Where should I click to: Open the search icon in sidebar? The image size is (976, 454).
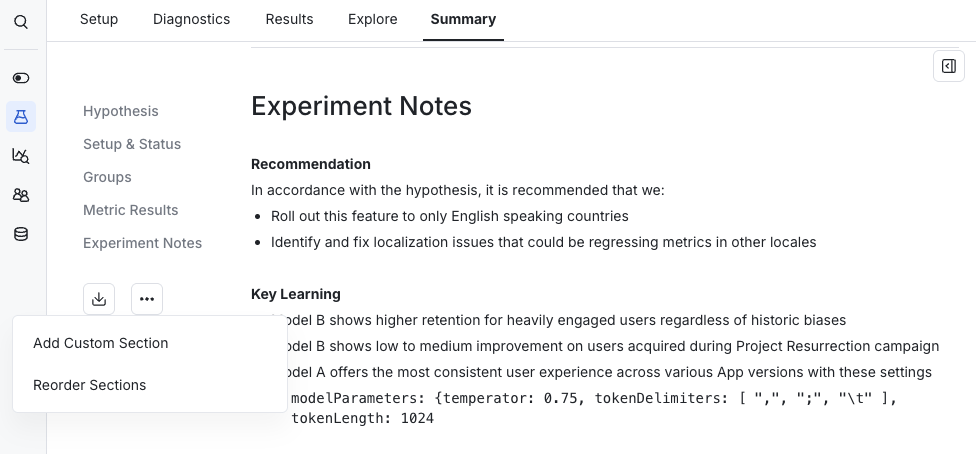coord(21,22)
